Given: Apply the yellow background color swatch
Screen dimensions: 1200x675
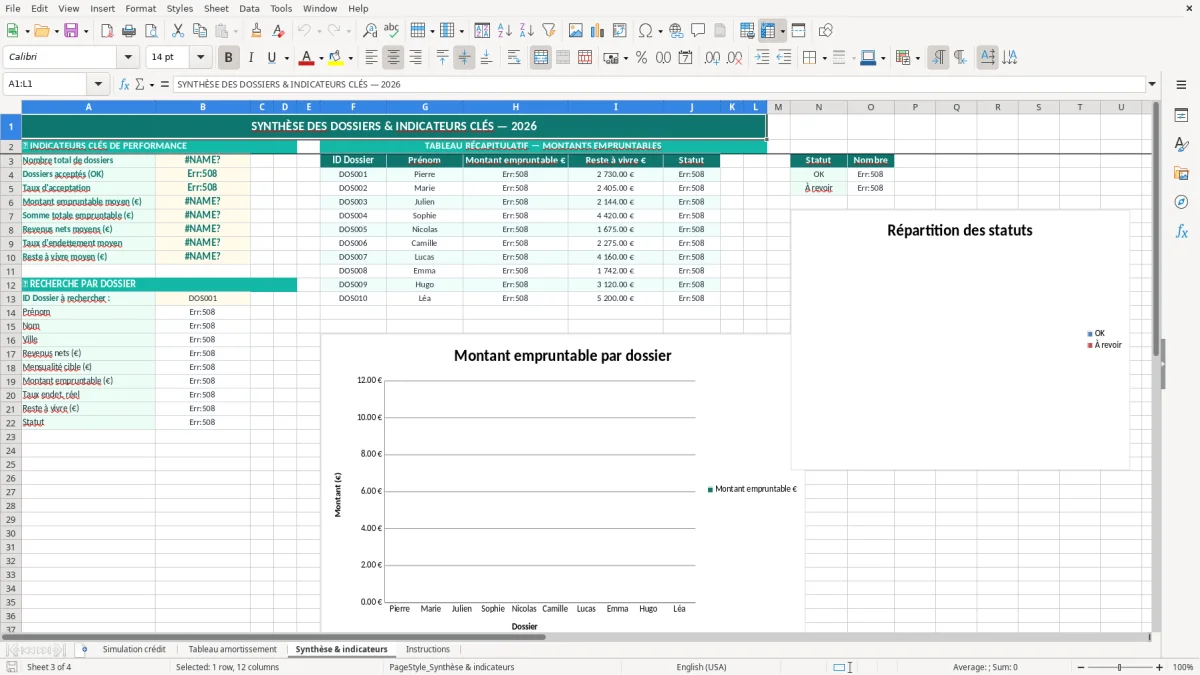Looking at the screenshot, I should pyautogui.click(x=336, y=58).
